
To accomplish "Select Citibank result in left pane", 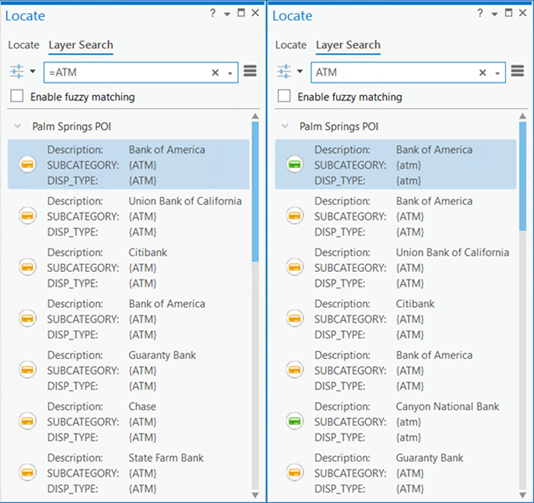I will coord(128,268).
